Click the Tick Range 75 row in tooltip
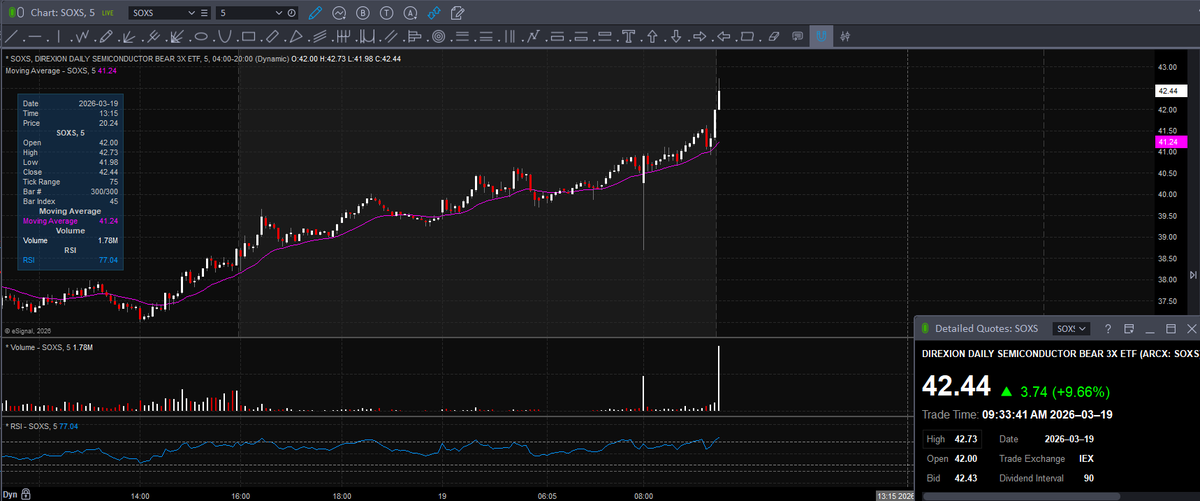The width and height of the screenshot is (1200, 501). tap(70, 182)
